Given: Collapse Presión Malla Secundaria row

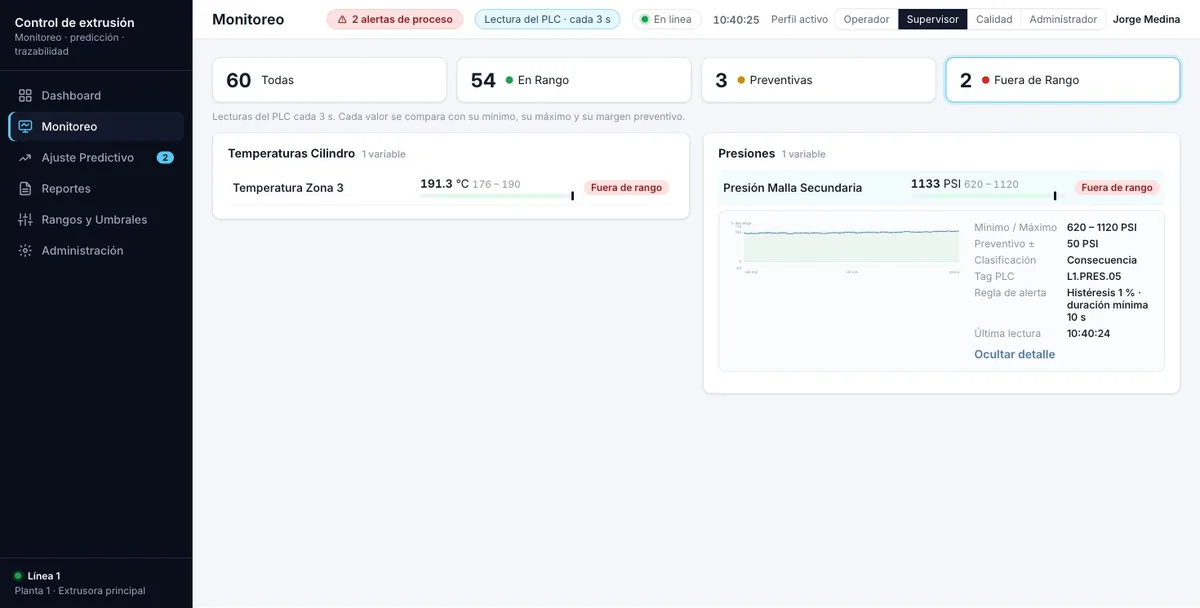Looking at the screenshot, I should point(941,187).
